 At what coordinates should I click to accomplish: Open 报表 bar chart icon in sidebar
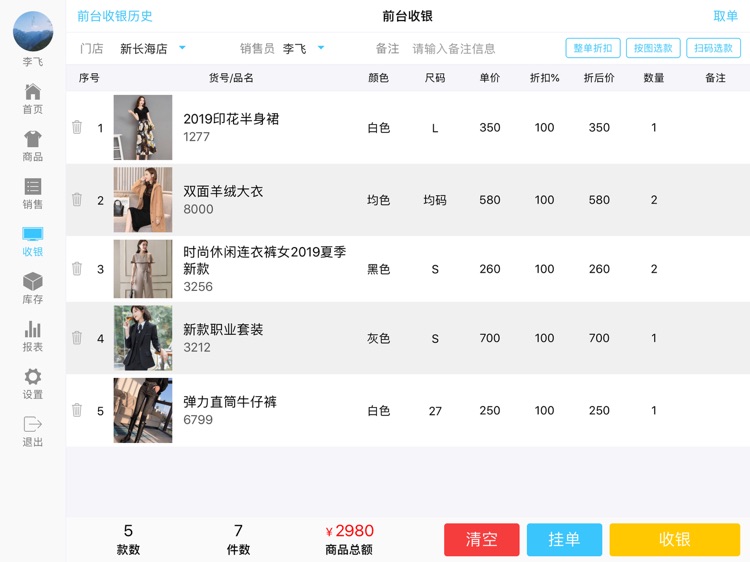(x=33, y=329)
